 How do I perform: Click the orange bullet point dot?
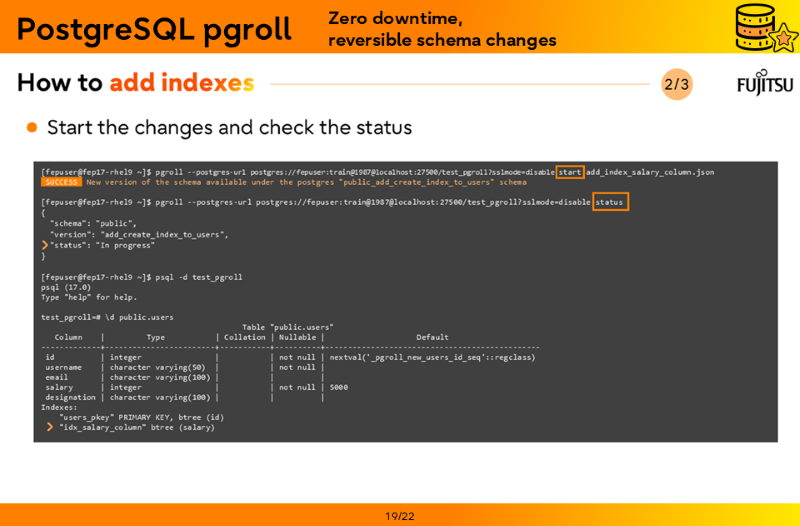pos(32,128)
